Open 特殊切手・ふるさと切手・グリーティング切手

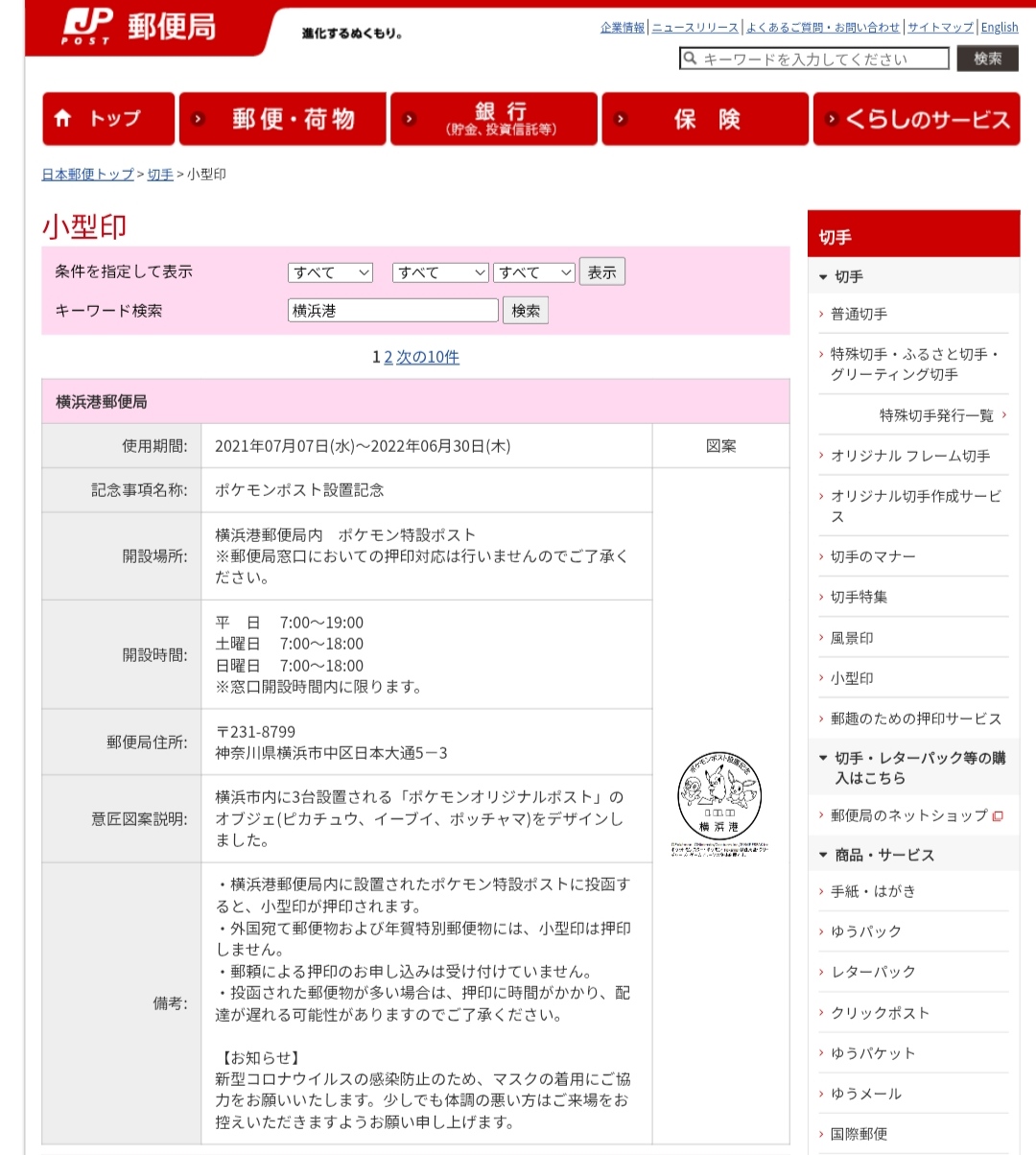pyautogui.click(x=914, y=365)
